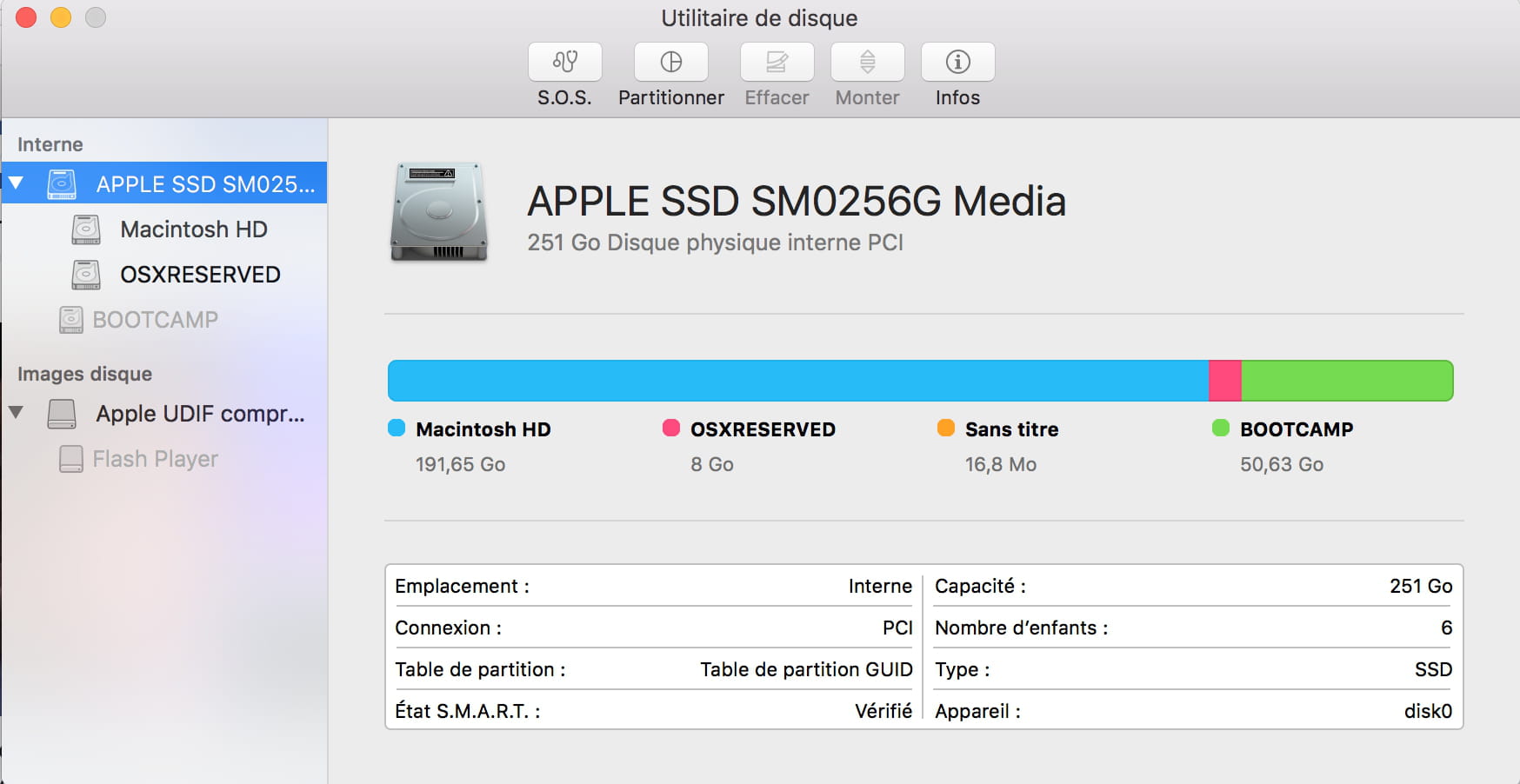
Task: Click the OSXRESERVED legend label
Action: click(763, 429)
